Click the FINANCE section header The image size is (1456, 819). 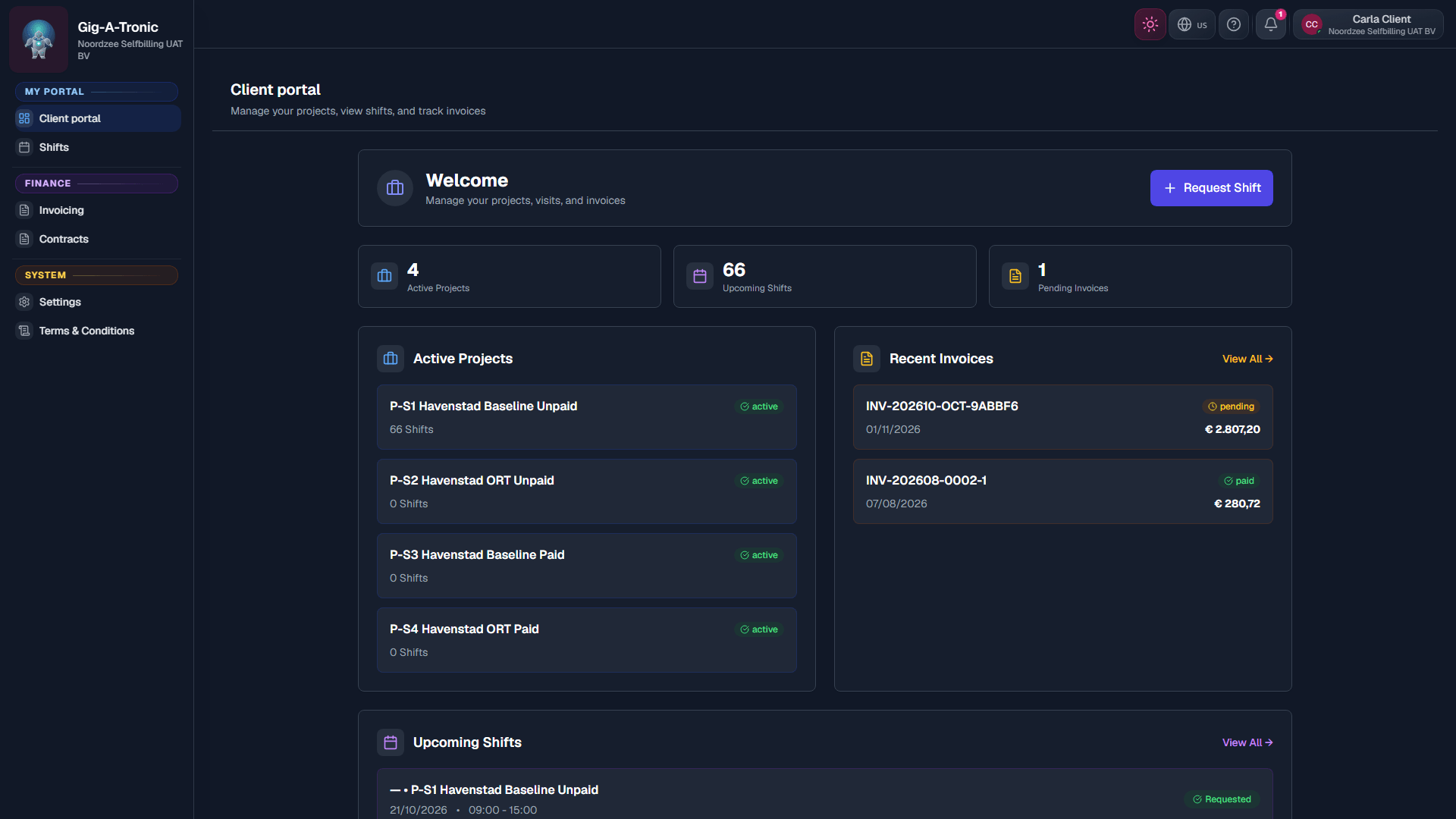tap(96, 184)
